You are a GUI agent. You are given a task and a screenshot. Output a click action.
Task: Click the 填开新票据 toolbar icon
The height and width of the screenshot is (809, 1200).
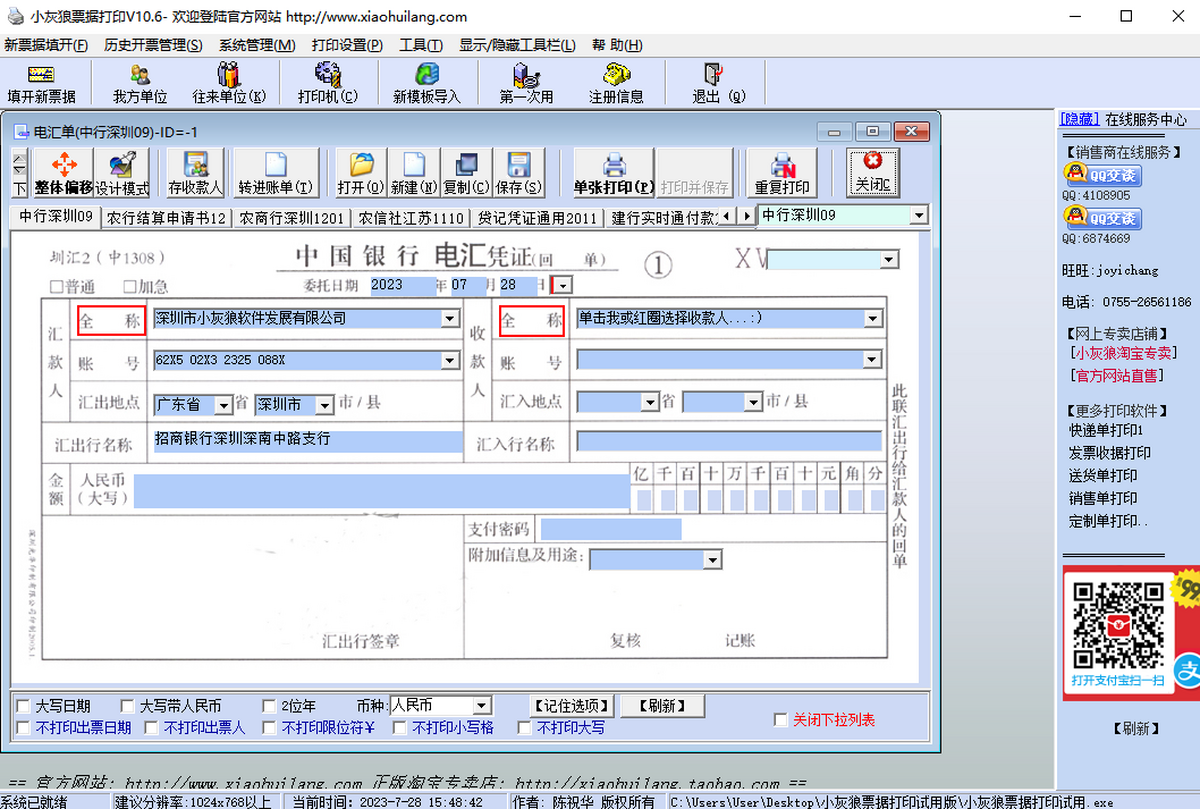(41, 83)
